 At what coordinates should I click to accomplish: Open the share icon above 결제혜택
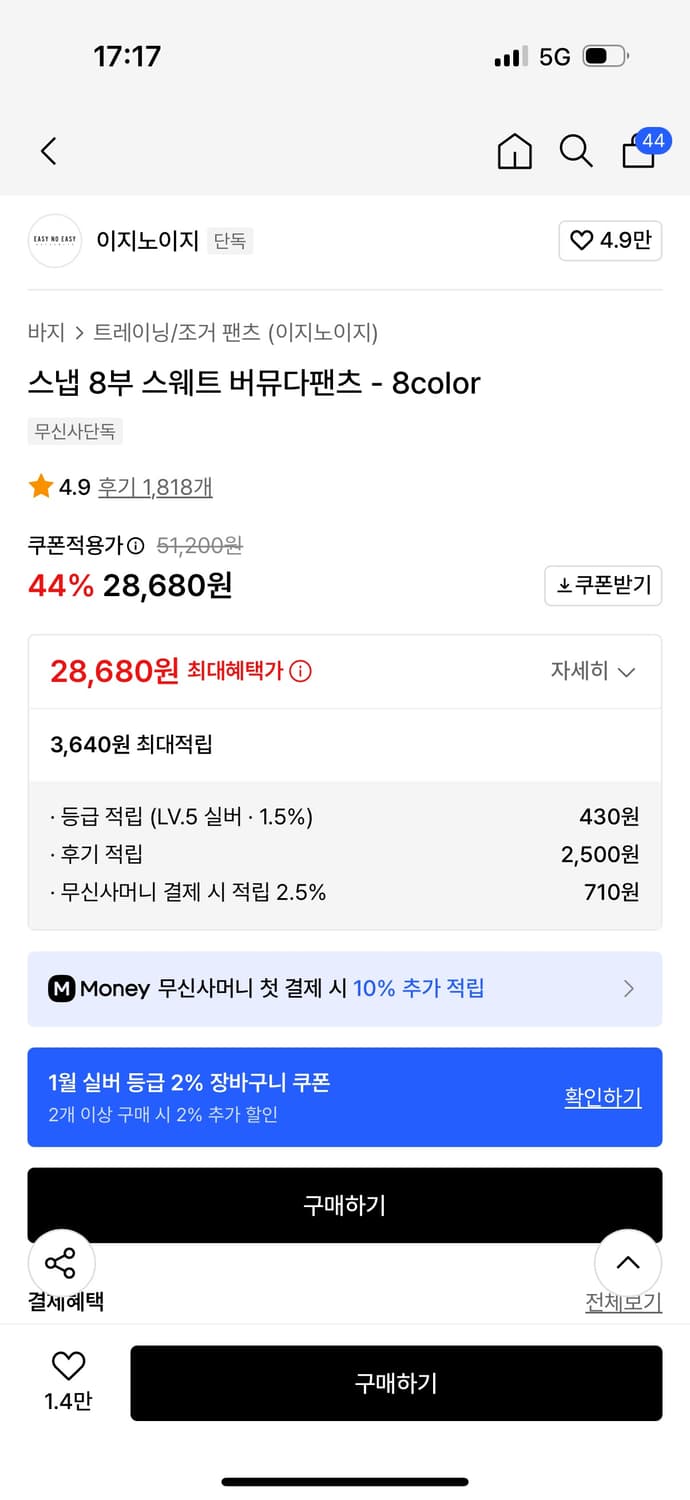[x=62, y=1263]
